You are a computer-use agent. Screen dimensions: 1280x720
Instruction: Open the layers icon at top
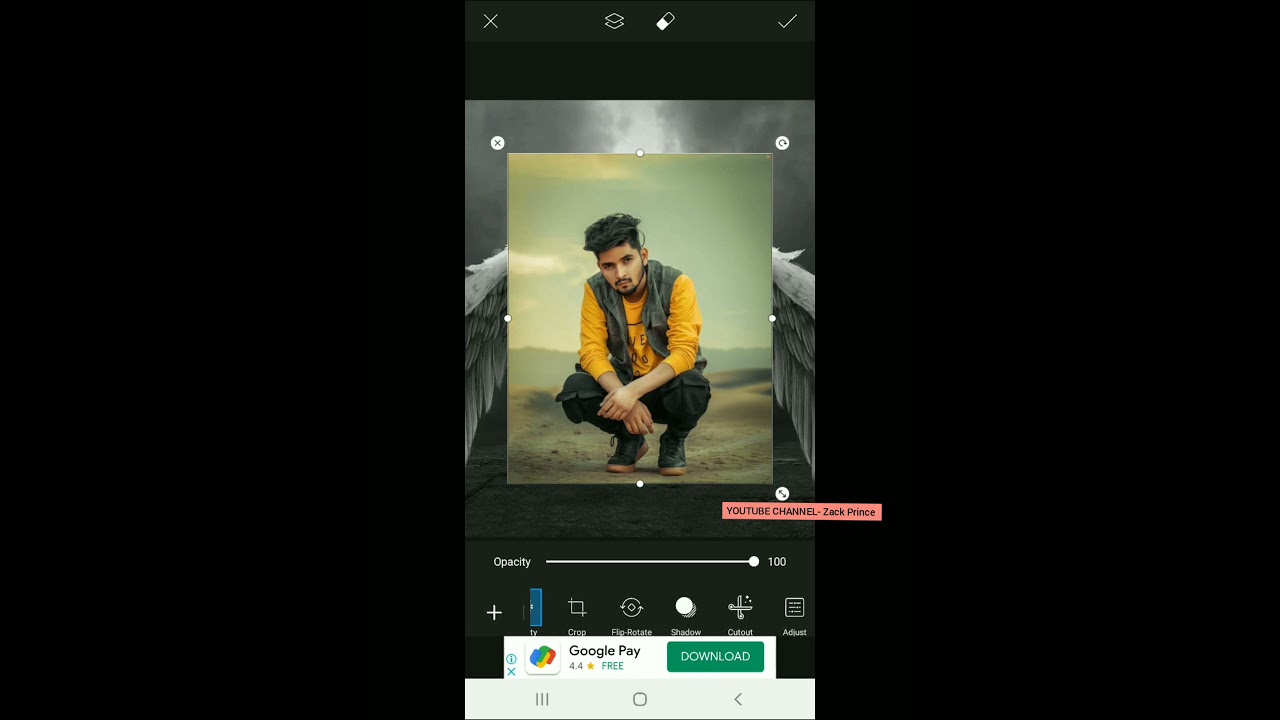point(614,21)
